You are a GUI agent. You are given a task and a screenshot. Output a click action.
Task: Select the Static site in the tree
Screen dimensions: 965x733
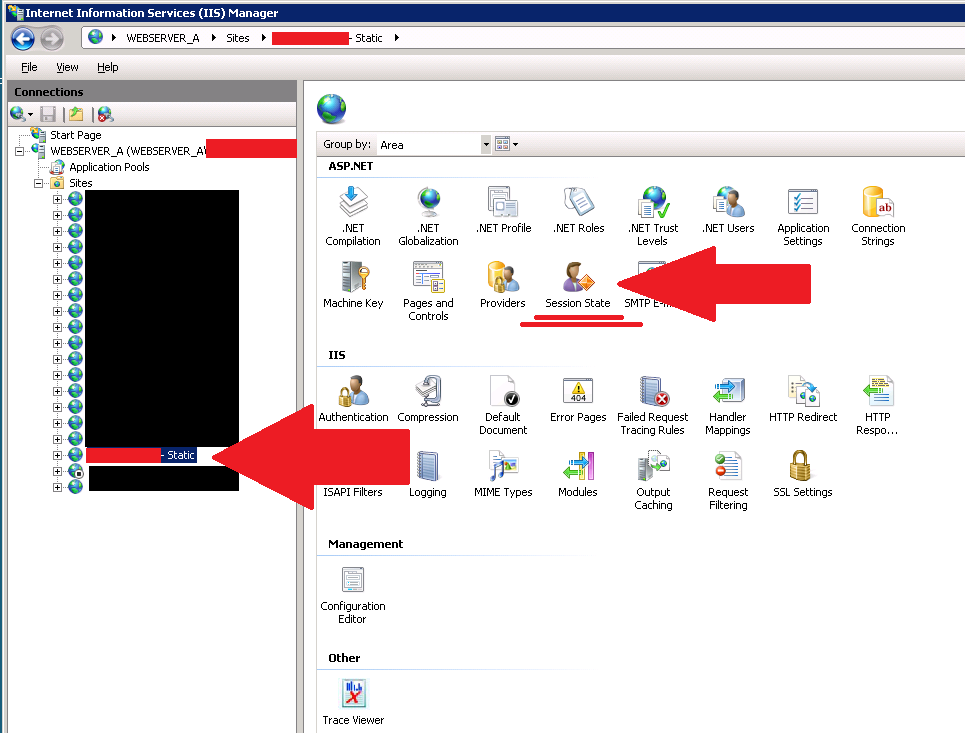click(x=141, y=455)
